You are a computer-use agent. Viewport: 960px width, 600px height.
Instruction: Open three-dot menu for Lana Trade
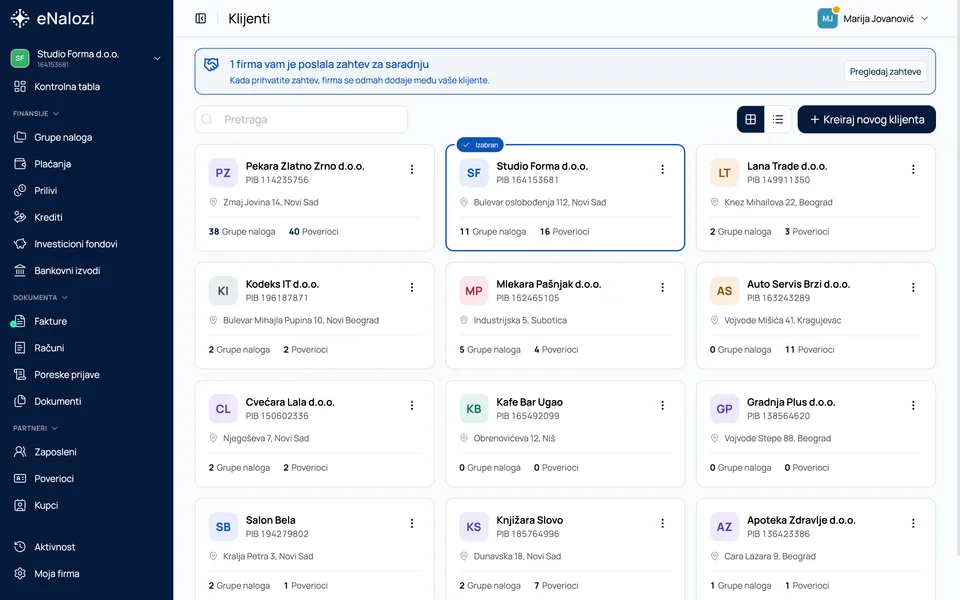tap(913, 170)
